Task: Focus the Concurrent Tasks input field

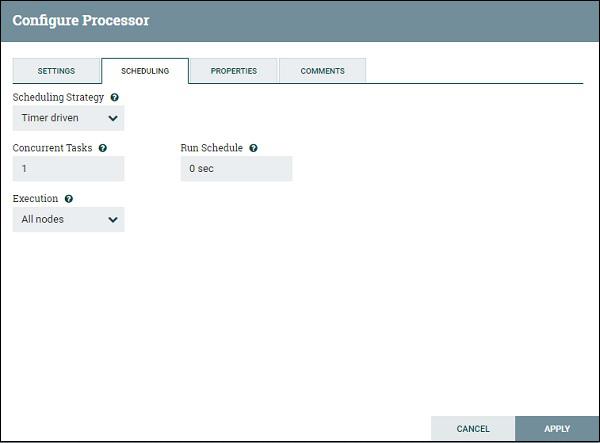Action: pyautogui.click(x=68, y=169)
